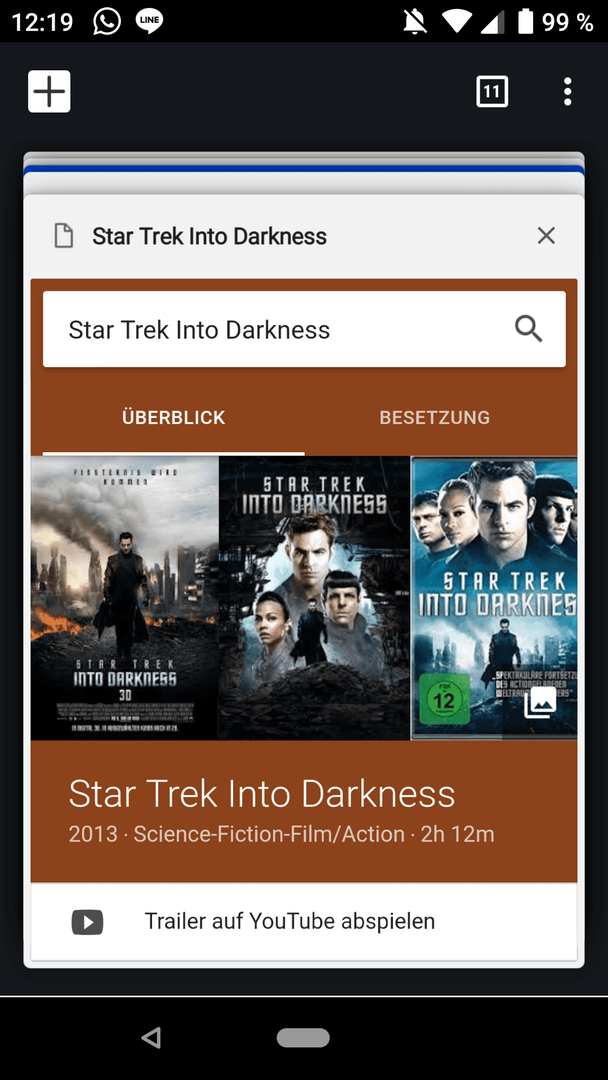Viewport: 608px width, 1080px height.
Task: Open the middle crew poster thumbnail
Action: (x=315, y=598)
